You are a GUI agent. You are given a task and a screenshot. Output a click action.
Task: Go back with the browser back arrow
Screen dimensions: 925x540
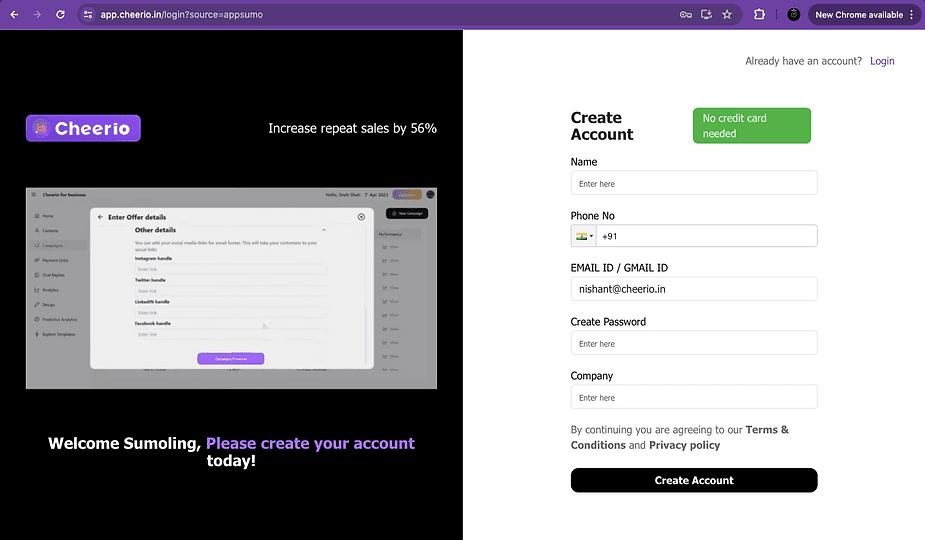point(14,15)
